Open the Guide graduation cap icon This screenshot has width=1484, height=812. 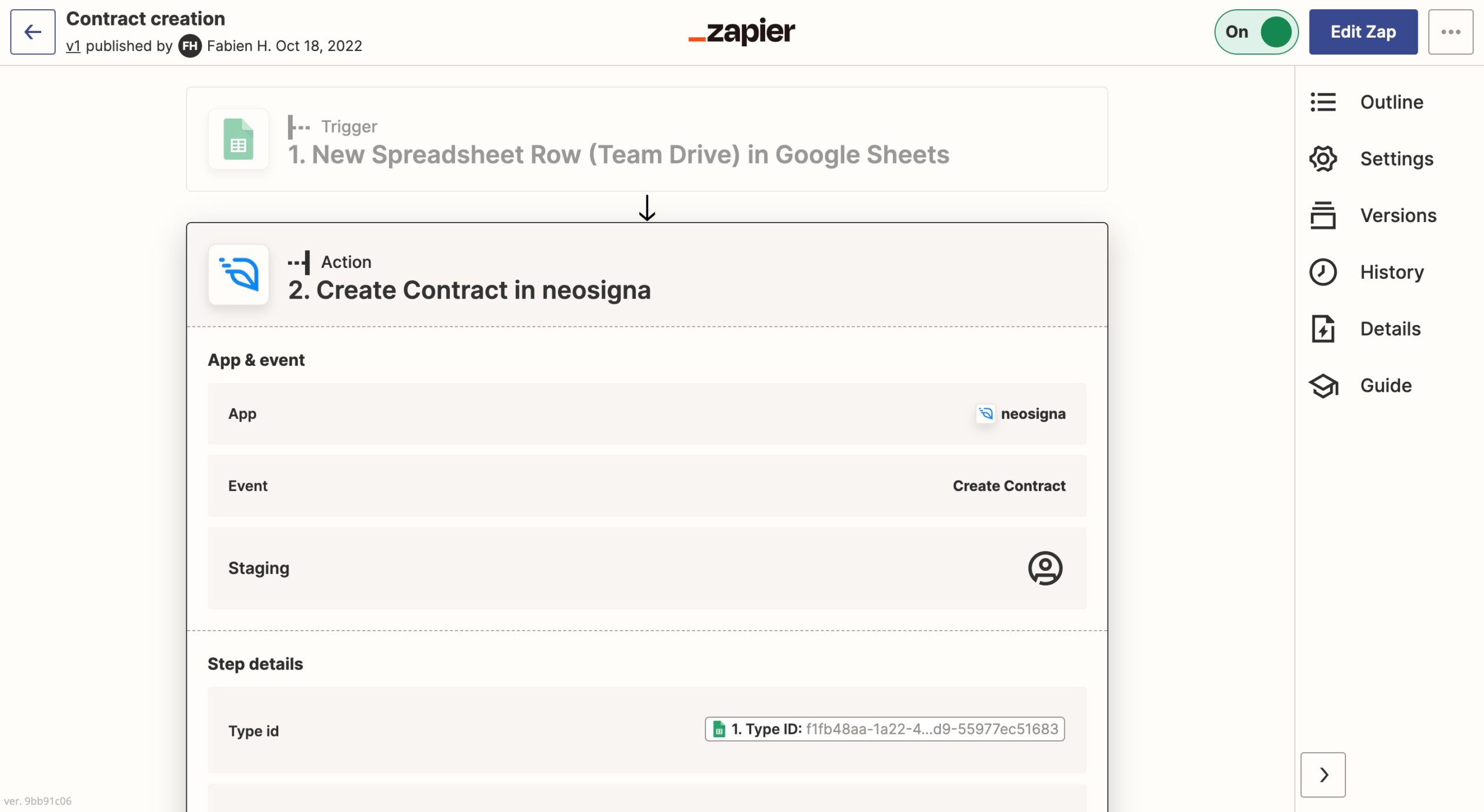(x=1323, y=386)
